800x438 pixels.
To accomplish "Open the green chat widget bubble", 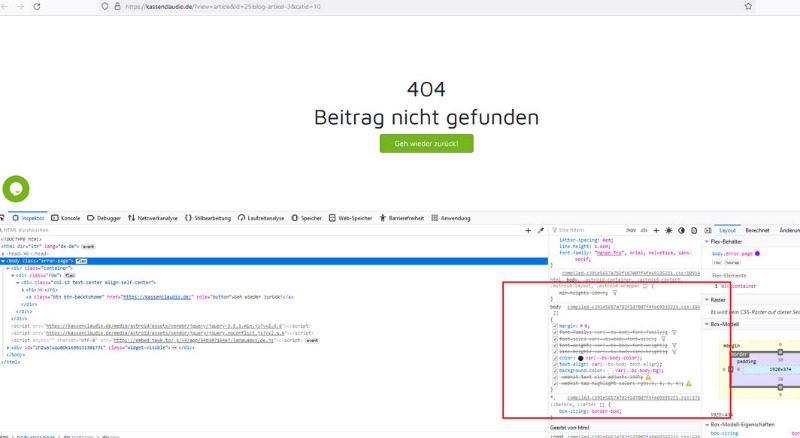I will (x=16, y=189).
